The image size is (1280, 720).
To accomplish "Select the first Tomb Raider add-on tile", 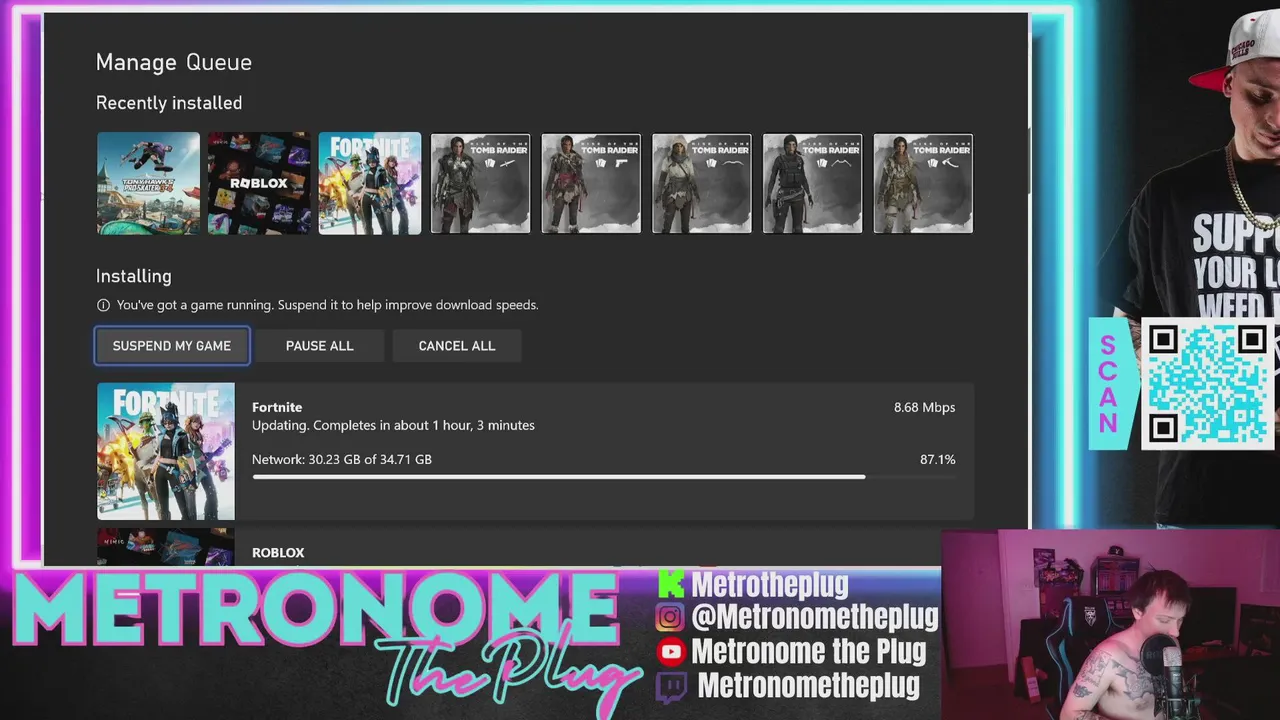I will coord(480,184).
